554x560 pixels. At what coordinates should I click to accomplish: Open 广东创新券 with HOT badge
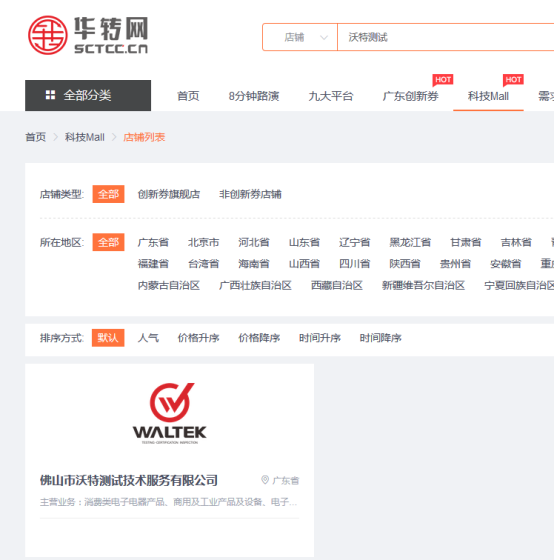410,96
